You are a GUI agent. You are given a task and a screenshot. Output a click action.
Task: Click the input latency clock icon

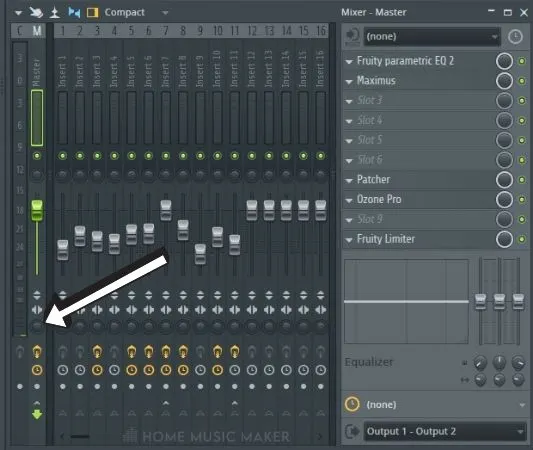[515, 36]
